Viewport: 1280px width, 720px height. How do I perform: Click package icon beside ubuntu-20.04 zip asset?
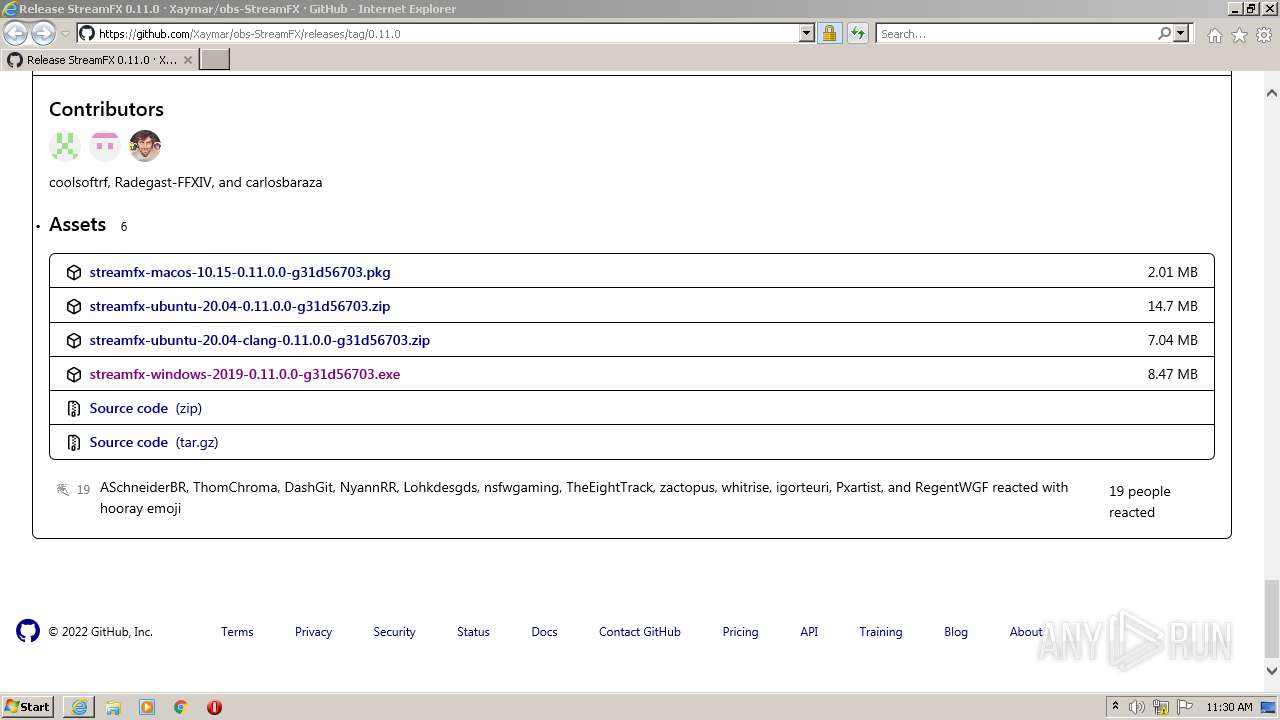click(x=74, y=306)
